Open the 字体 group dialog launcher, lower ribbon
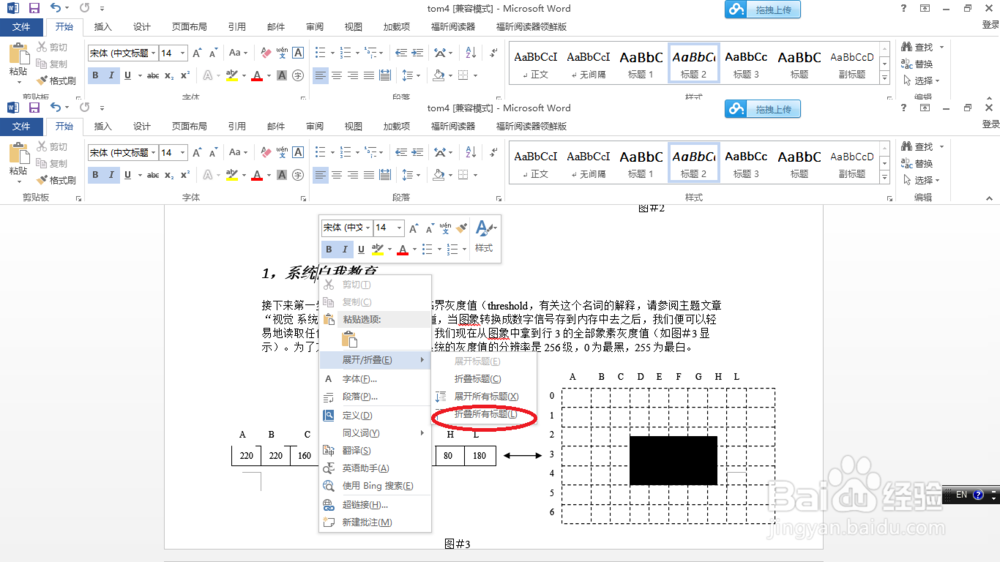Viewport: 1000px width, 562px height. coord(303,199)
